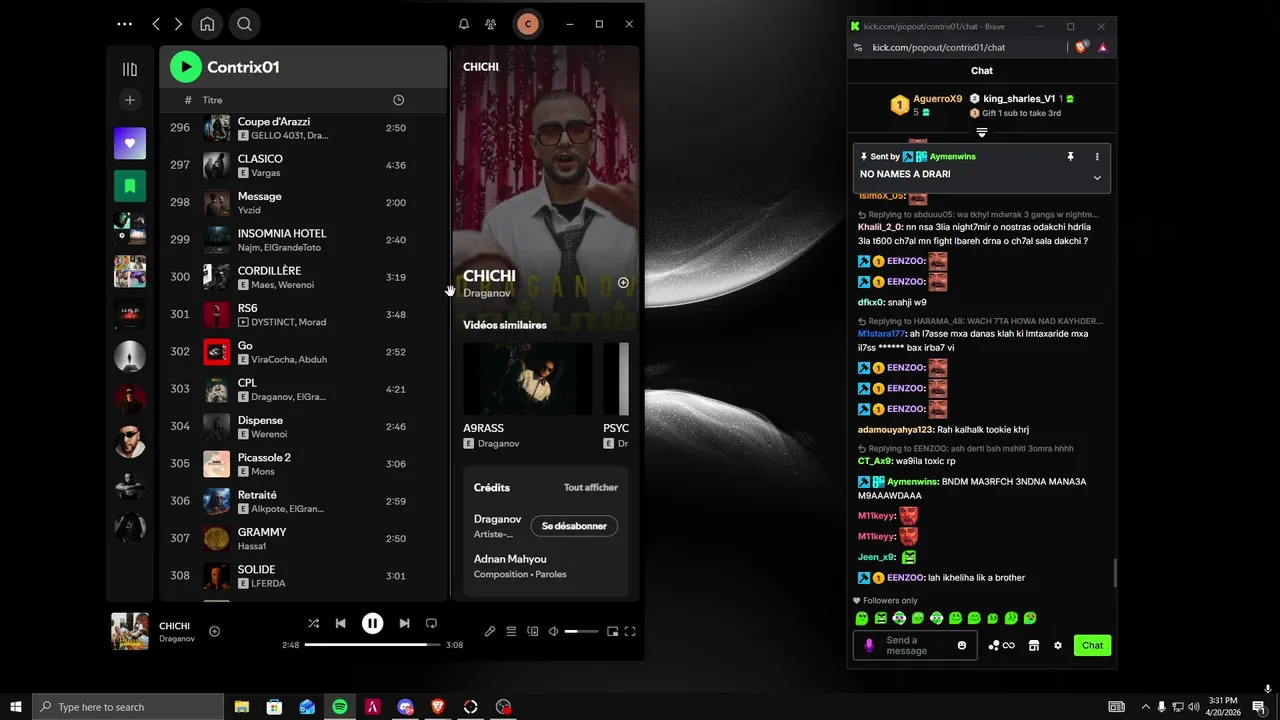Select track INSOMNIA HOTEL

303,240
